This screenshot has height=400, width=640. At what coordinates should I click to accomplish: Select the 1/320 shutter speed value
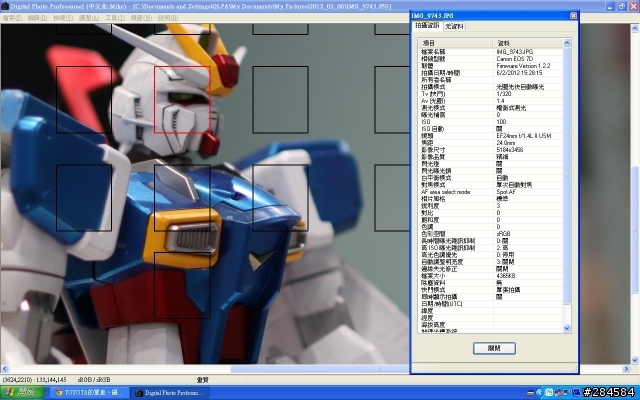tap(504, 94)
